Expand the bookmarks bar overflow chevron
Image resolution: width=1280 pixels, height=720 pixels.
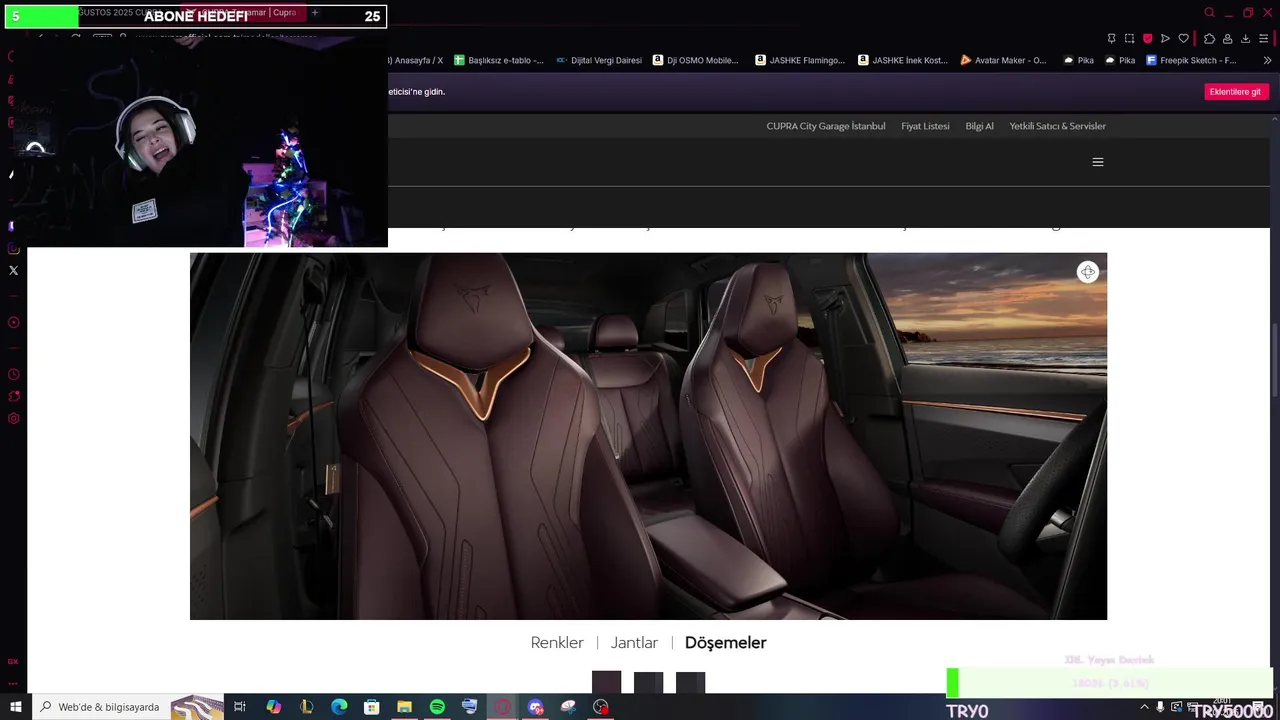pyautogui.click(x=1267, y=60)
